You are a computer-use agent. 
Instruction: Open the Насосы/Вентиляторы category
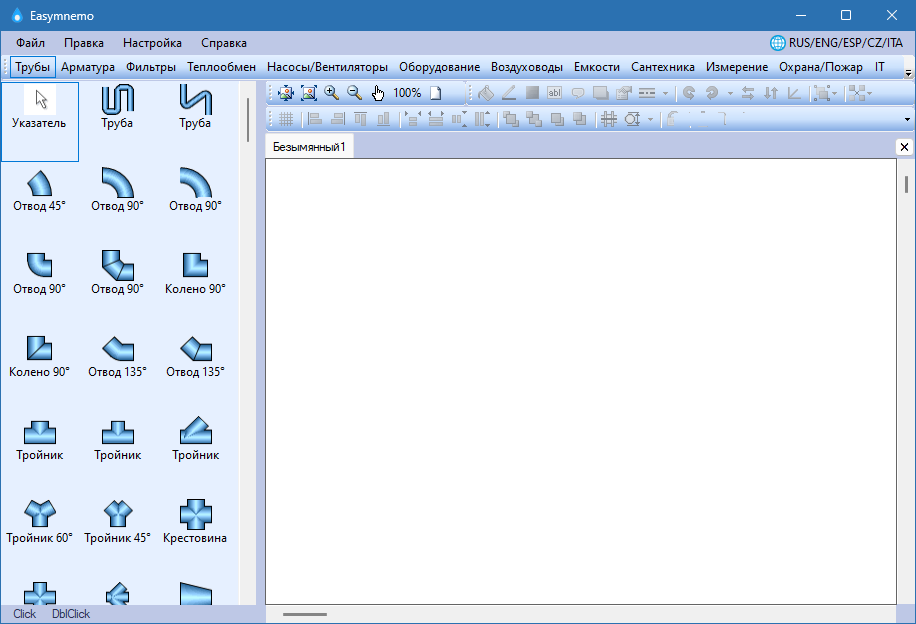[327, 67]
